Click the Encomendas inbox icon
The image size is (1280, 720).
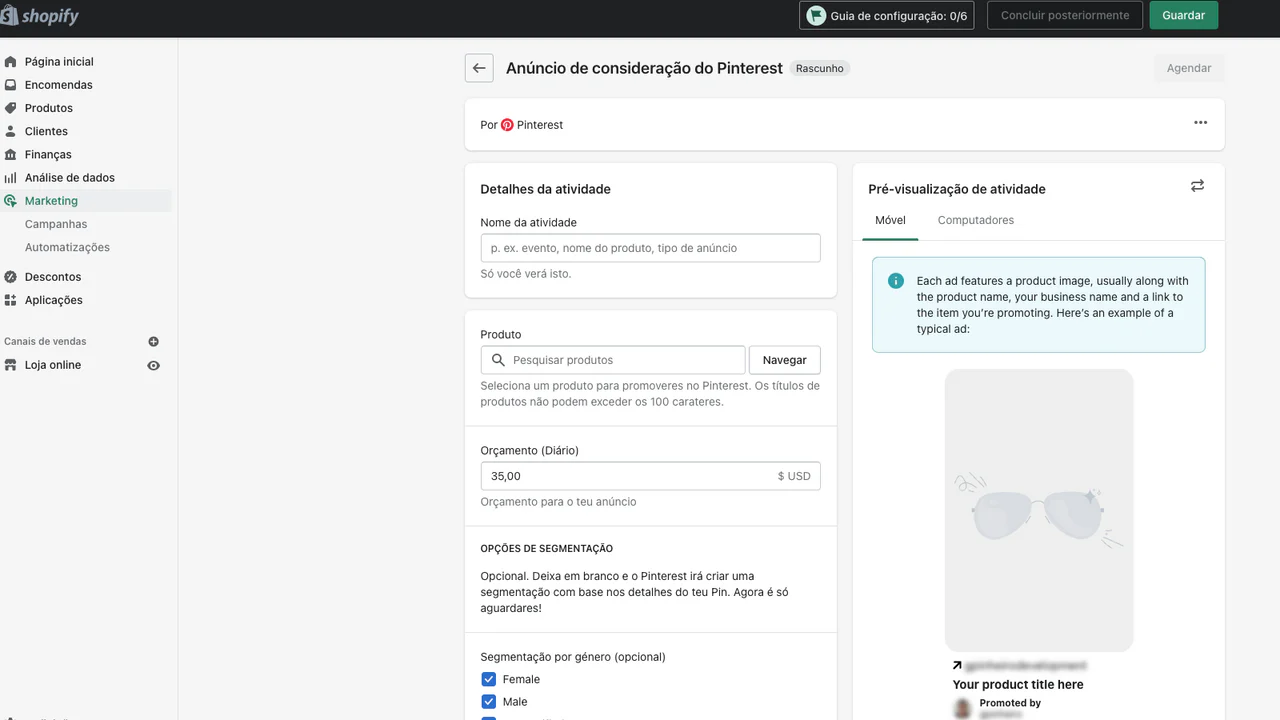click(11, 85)
